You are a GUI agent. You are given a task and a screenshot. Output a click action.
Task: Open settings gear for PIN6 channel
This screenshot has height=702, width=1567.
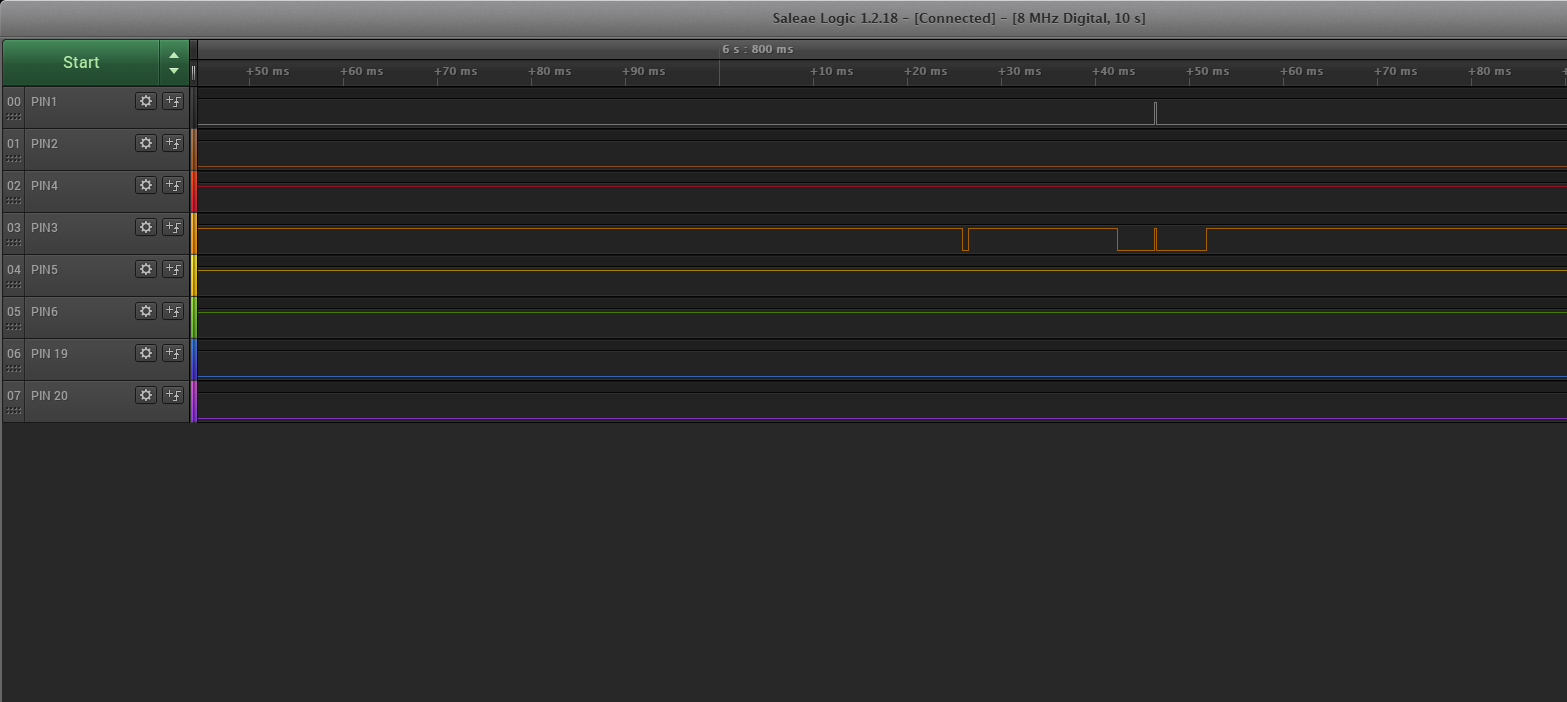point(146,311)
